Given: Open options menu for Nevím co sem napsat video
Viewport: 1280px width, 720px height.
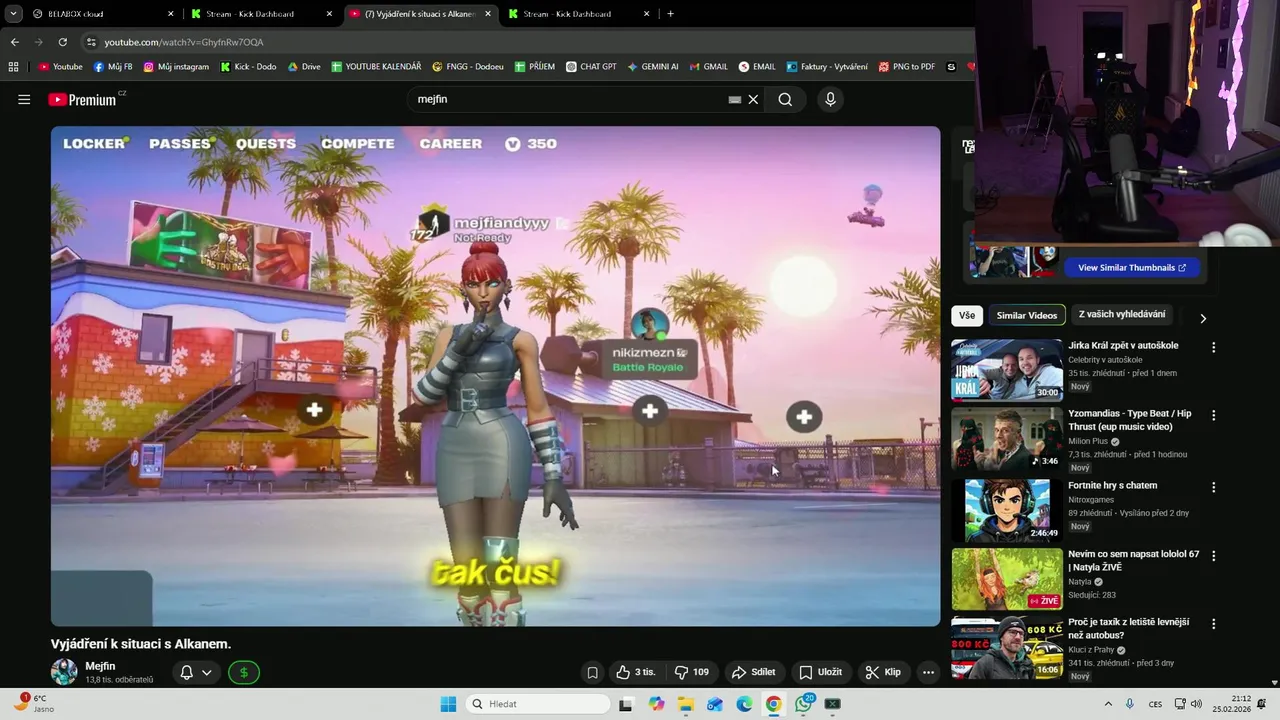Looking at the screenshot, I should click(1214, 555).
